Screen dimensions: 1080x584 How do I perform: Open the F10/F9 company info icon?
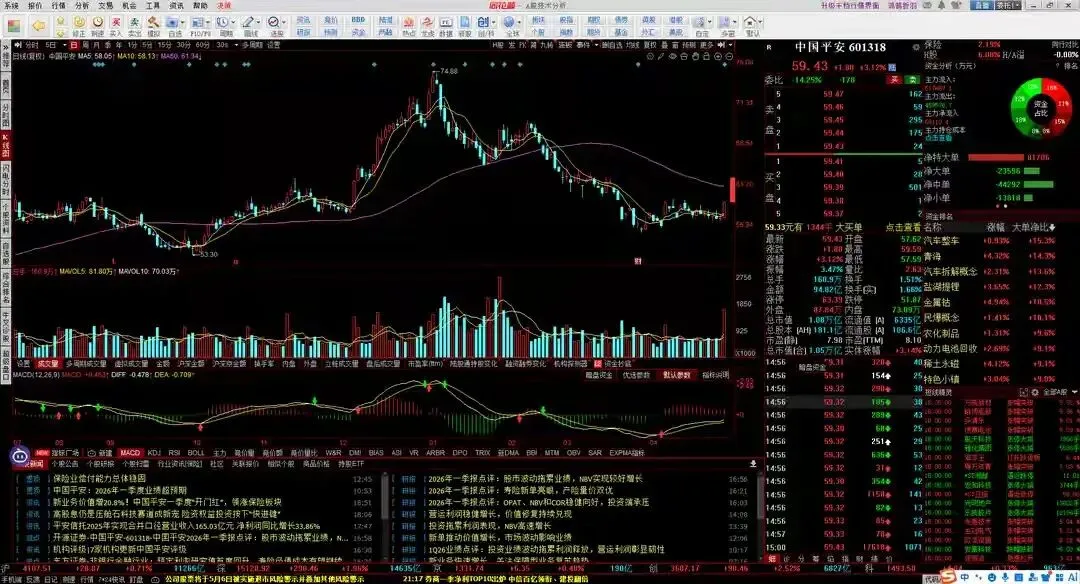pyautogui.click(x=198, y=23)
